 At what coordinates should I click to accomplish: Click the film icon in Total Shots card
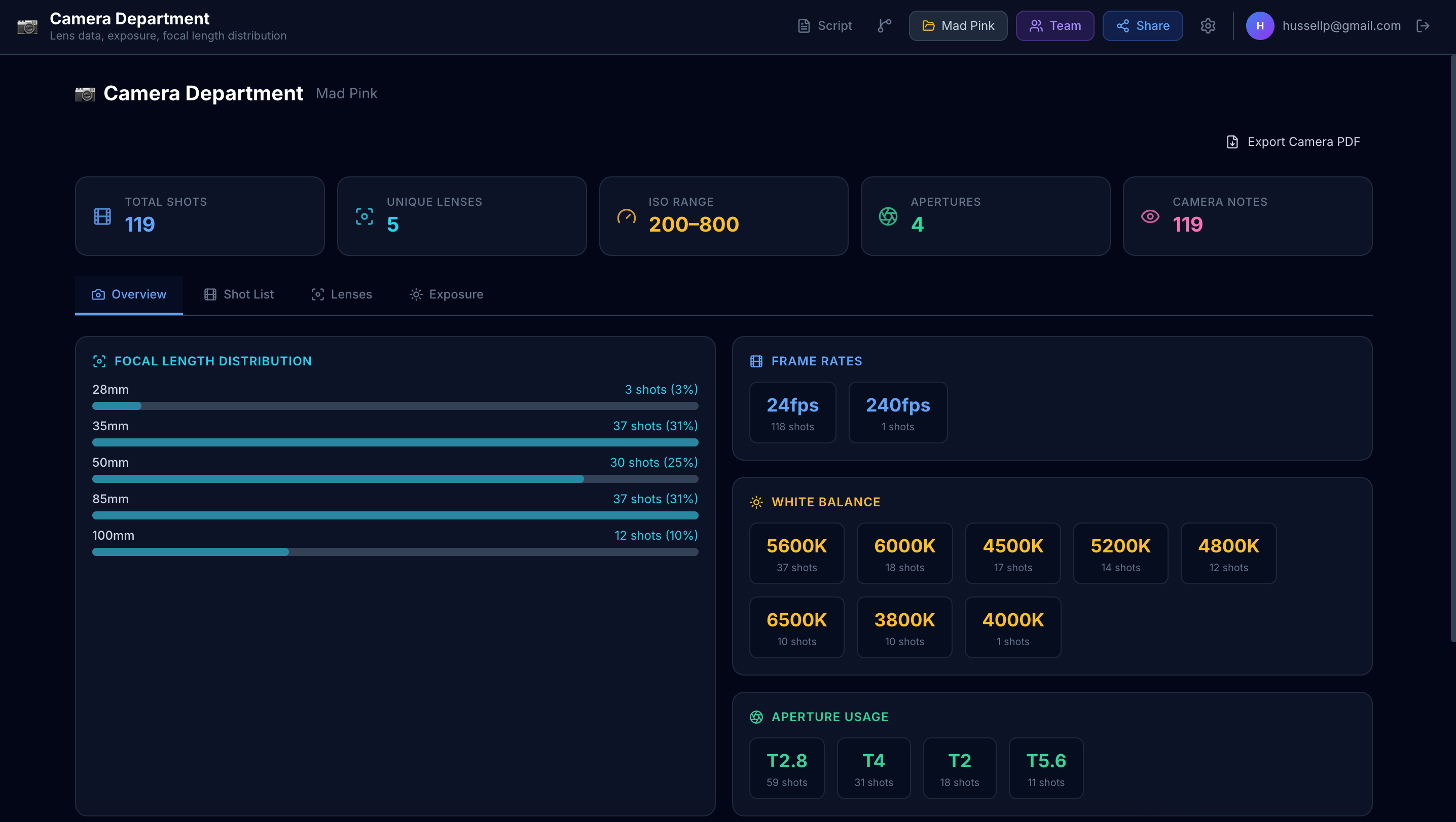pos(102,216)
